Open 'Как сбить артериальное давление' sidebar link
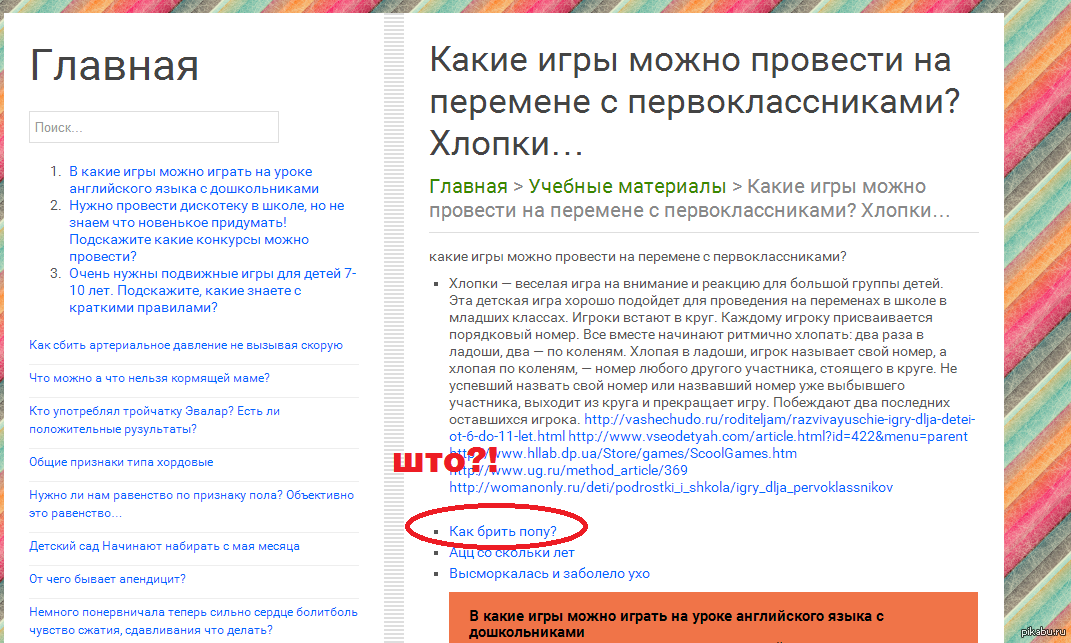 click(x=186, y=345)
